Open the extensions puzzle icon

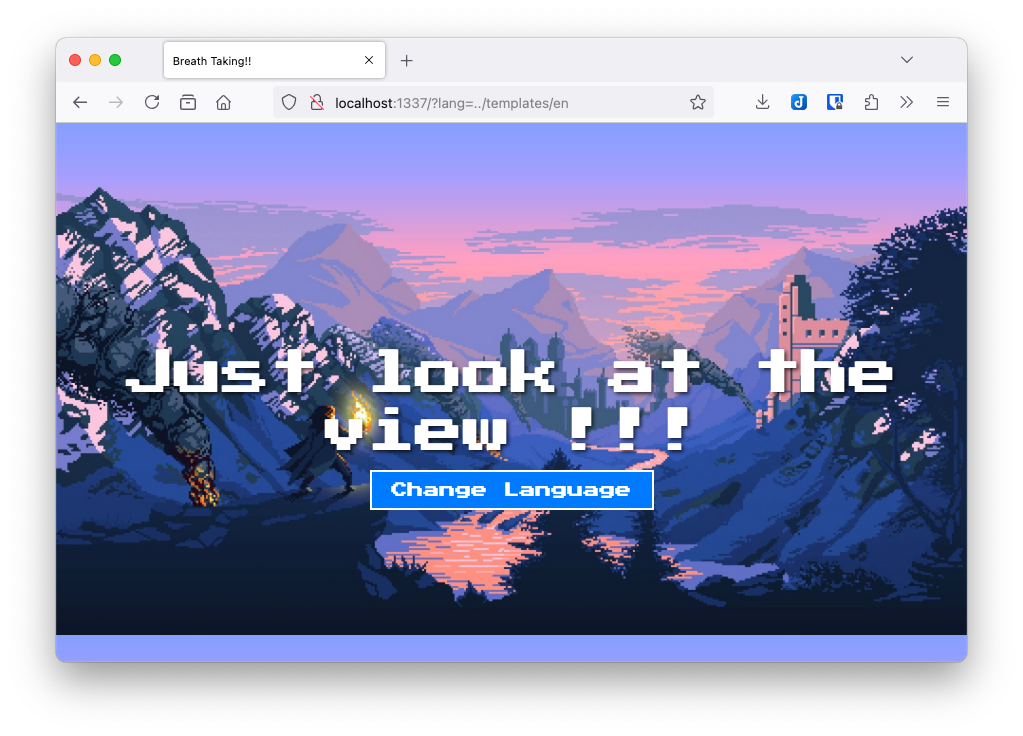871,102
